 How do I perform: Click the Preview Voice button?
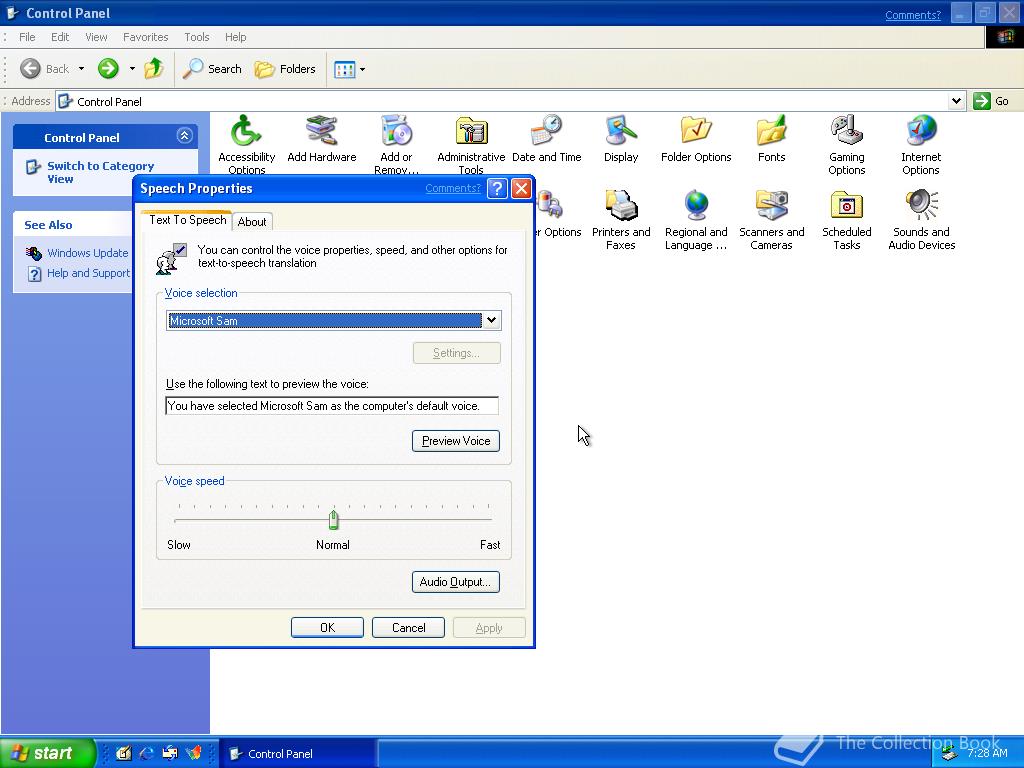pyautogui.click(x=455, y=441)
